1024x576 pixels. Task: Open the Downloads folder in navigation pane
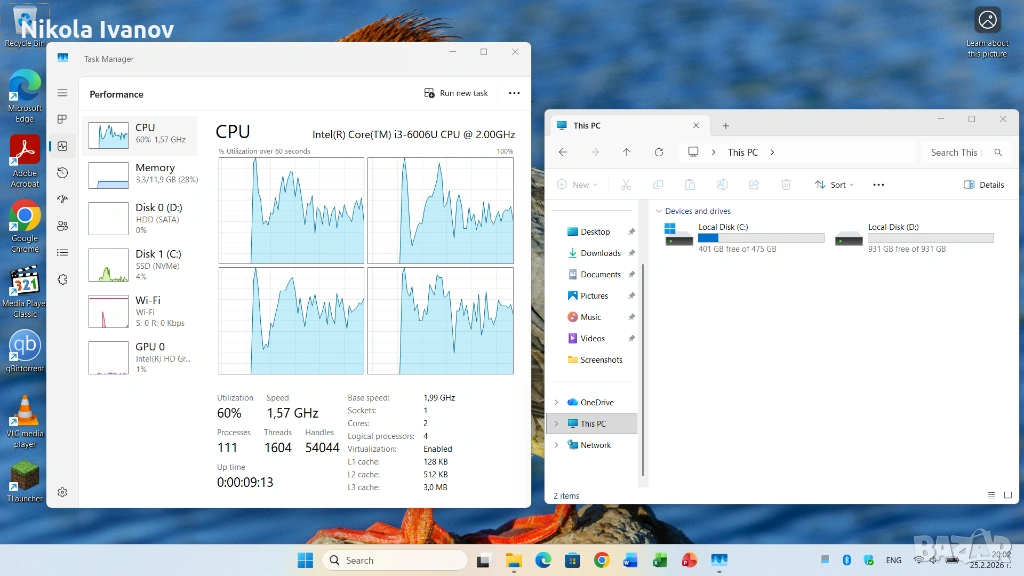pyautogui.click(x=600, y=253)
